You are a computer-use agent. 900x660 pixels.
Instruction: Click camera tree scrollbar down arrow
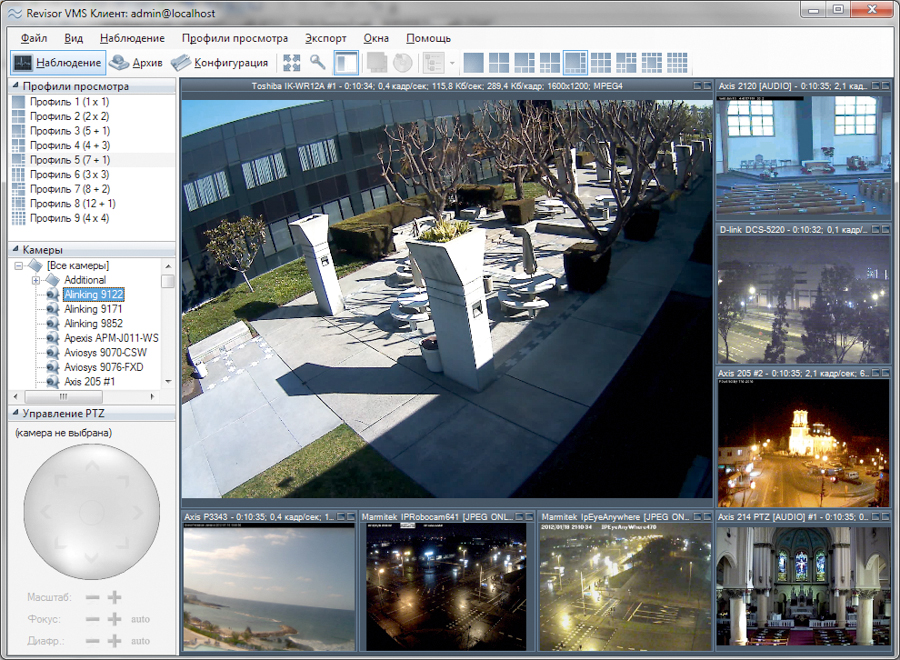coord(168,382)
